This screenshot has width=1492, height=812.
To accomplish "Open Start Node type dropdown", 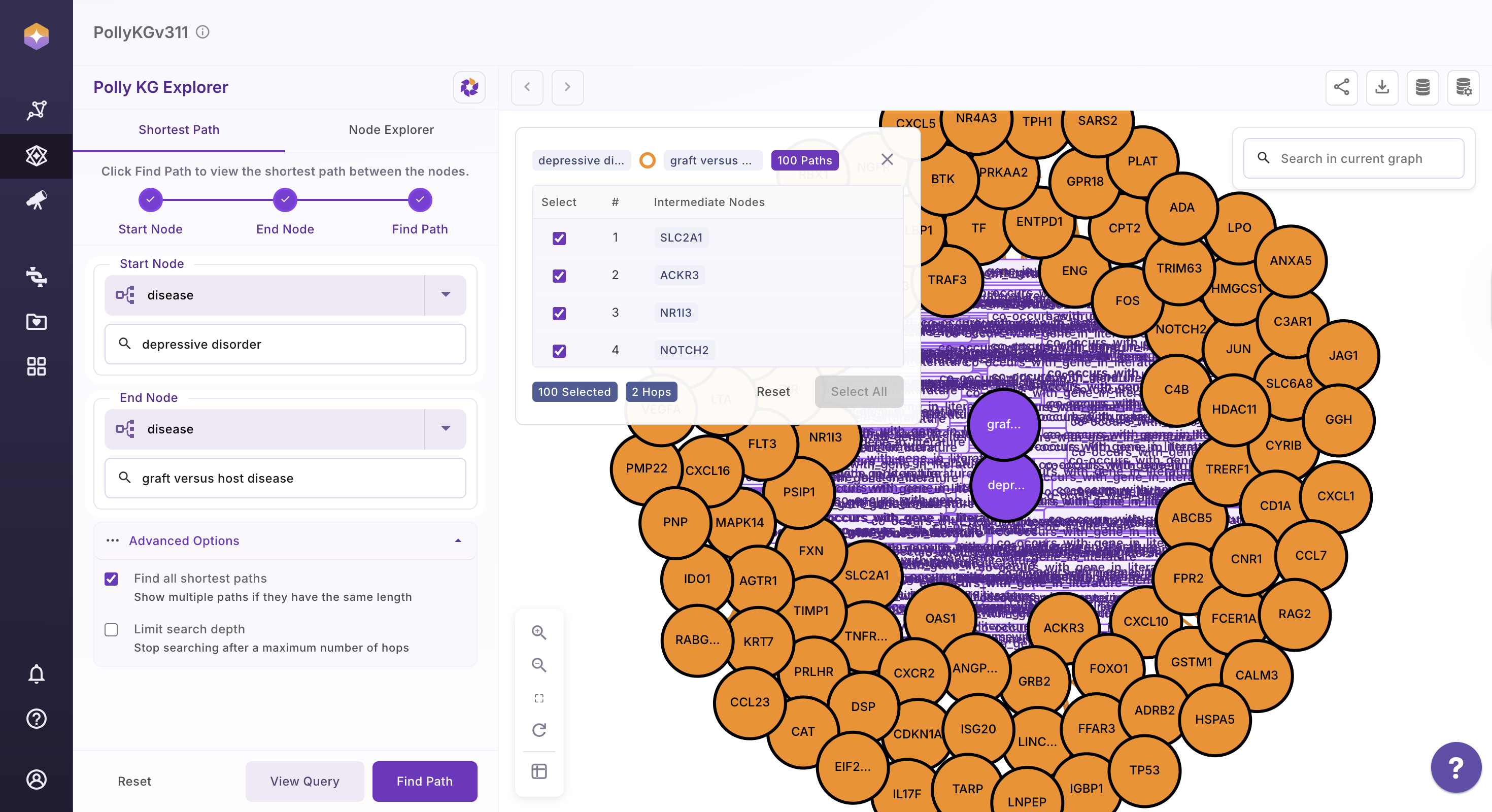I will [x=446, y=295].
